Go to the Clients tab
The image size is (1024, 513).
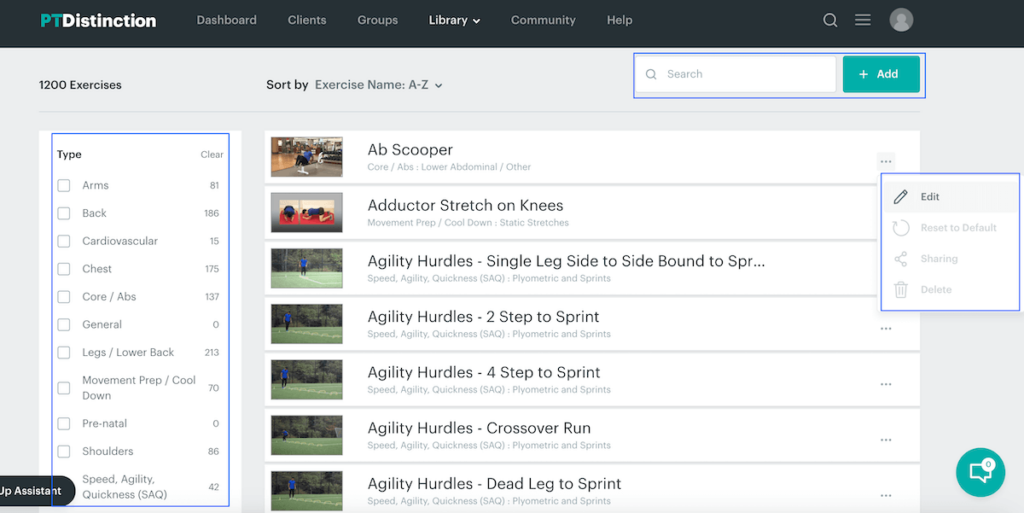pos(306,20)
